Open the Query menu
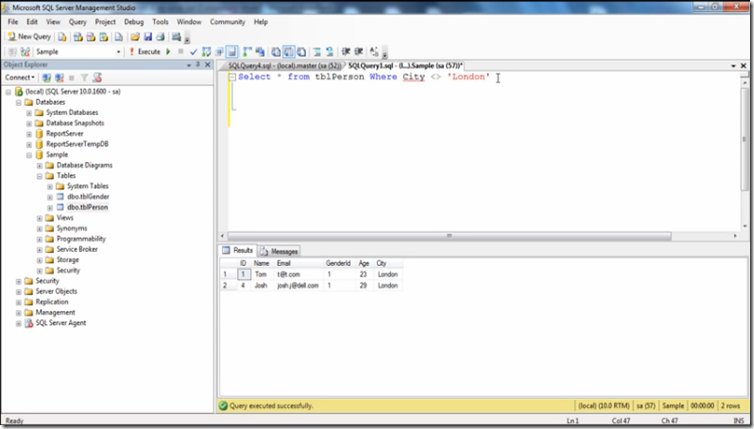754x429 pixels. 77,22
